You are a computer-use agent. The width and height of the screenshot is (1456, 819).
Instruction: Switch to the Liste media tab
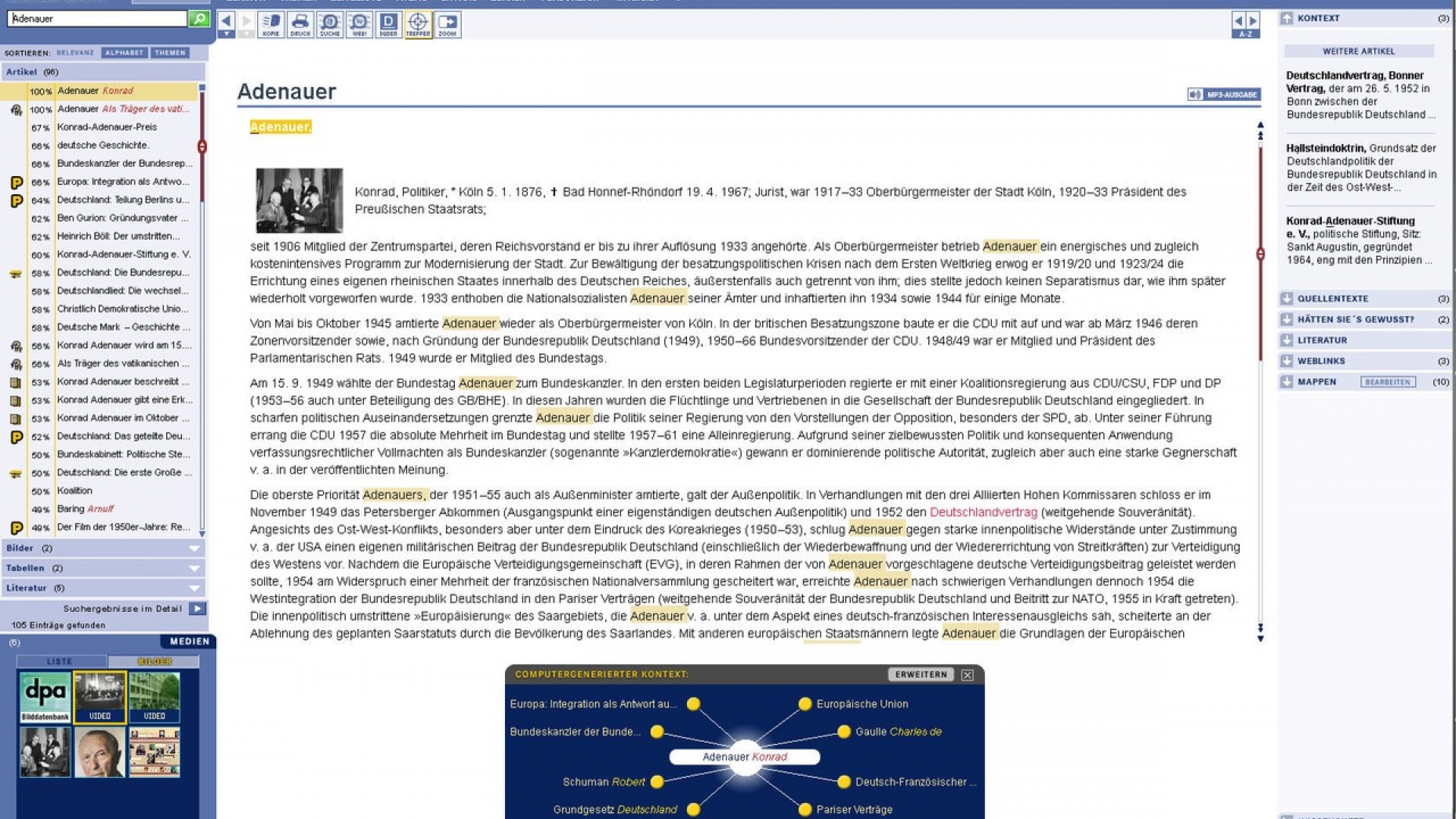point(60,661)
